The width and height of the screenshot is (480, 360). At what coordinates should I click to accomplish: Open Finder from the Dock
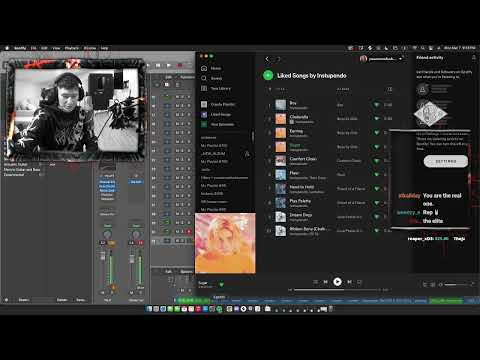(149, 309)
